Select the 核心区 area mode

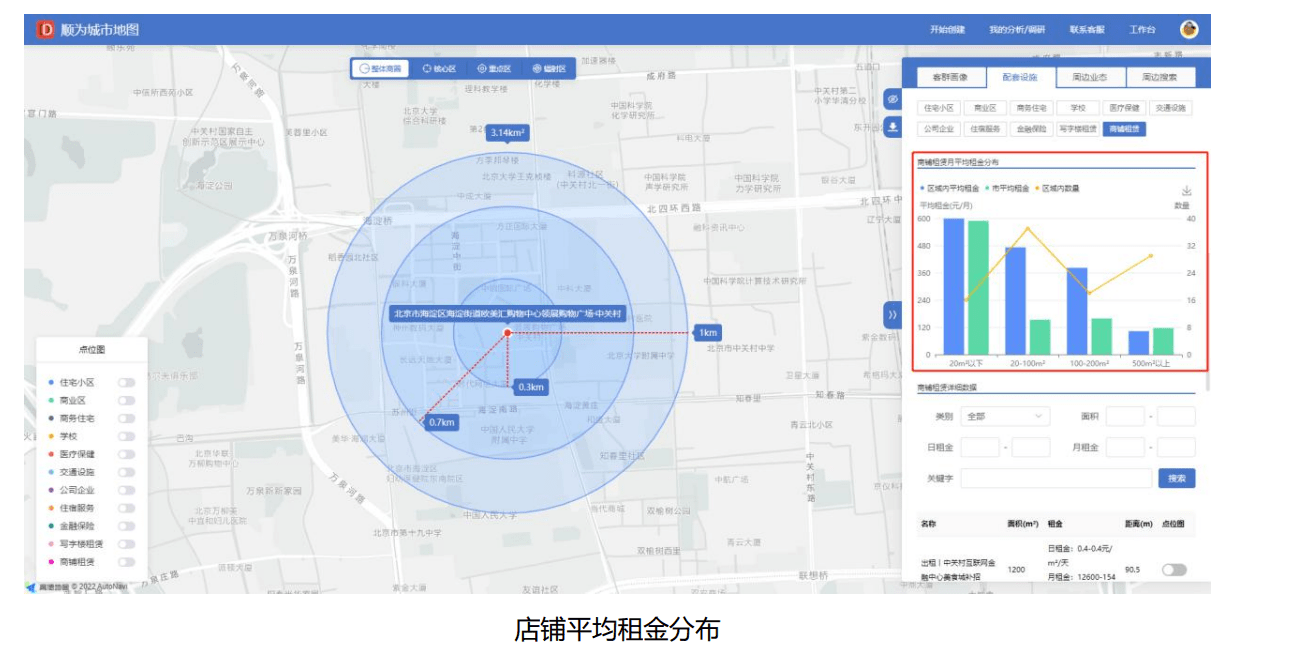(439, 69)
